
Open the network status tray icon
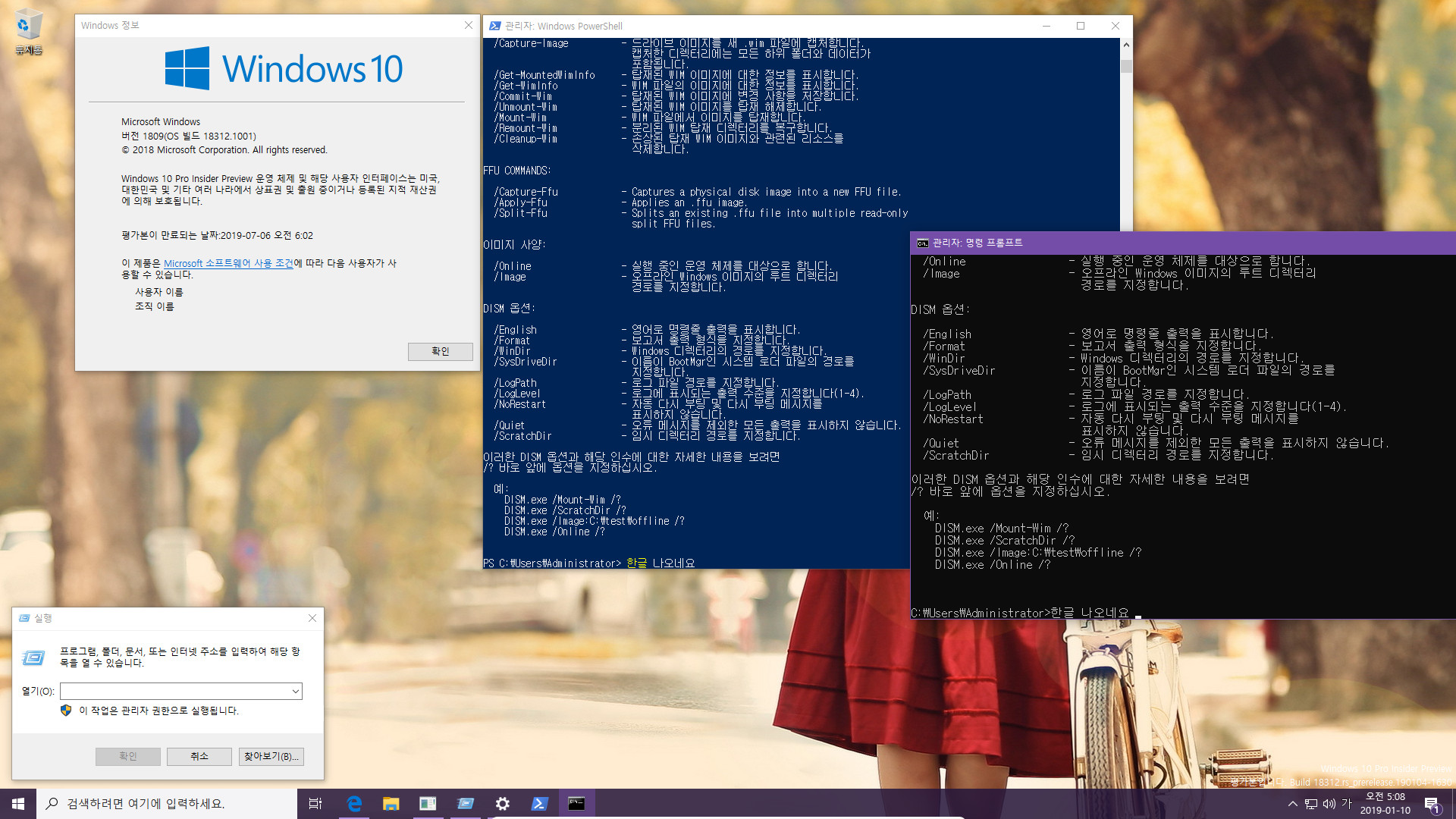coord(1311,804)
